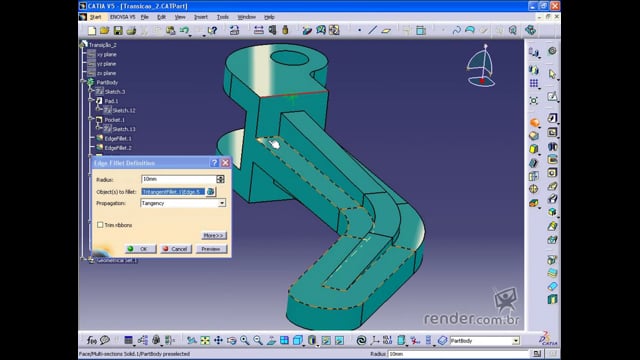Click the Preview button
Image resolution: width=640 pixels, height=360 pixels.
(211, 249)
